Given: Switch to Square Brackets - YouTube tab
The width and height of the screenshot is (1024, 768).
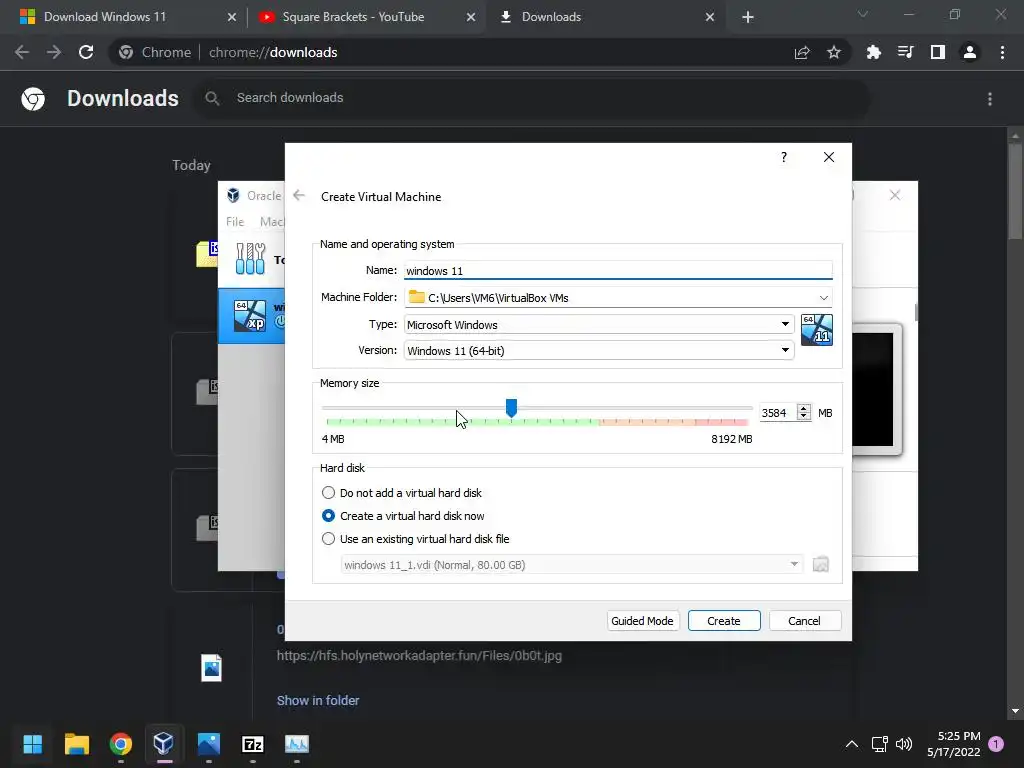Looking at the screenshot, I should point(366,17).
